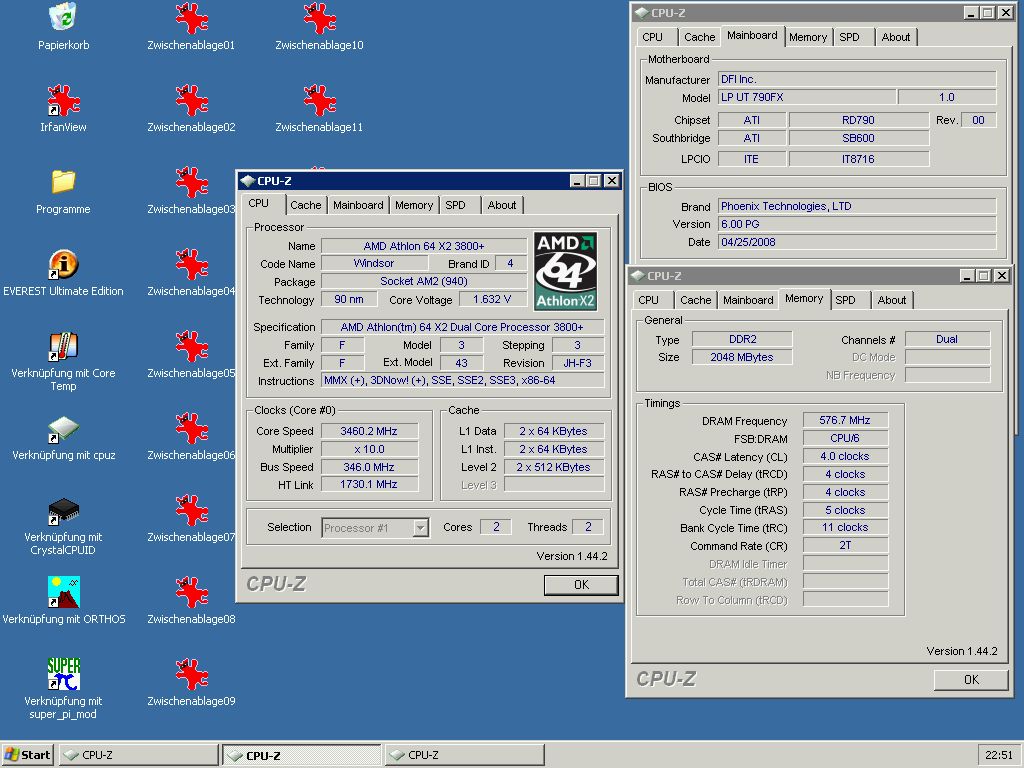
Task: Open About tab in front CPU-Z window
Action: 502,205
